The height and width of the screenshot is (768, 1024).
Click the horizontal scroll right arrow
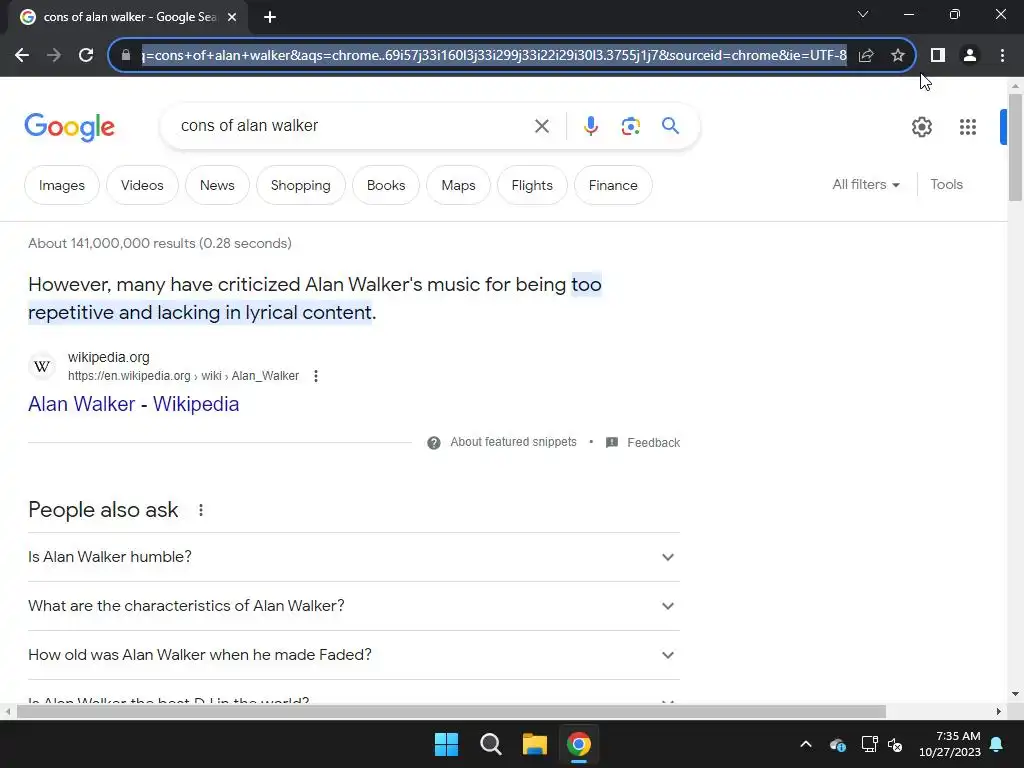coord(999,711)
